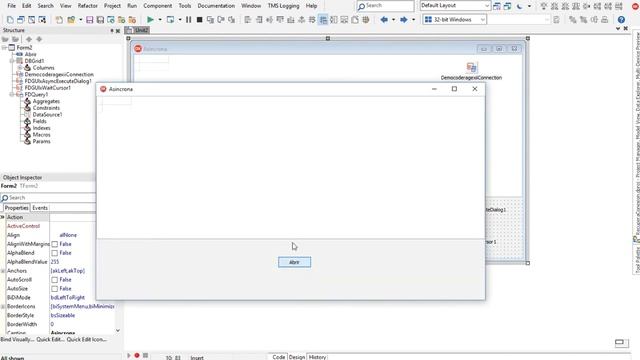
Task: Switch to the Events tab in Object Inspector
Action: [40, 208]
